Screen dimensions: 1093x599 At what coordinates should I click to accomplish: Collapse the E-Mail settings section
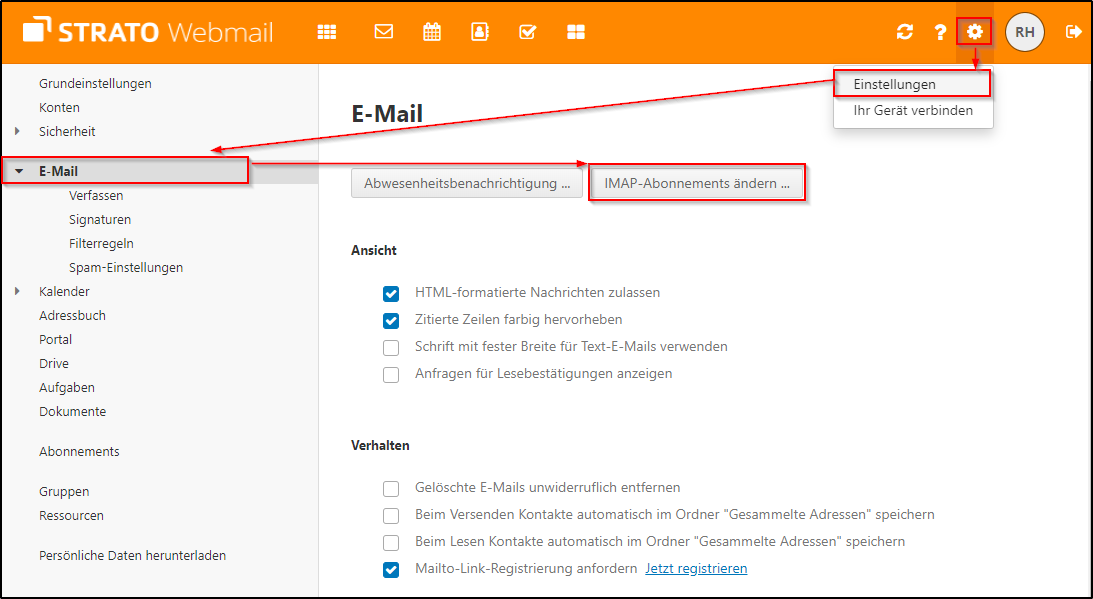click(18, 172)
